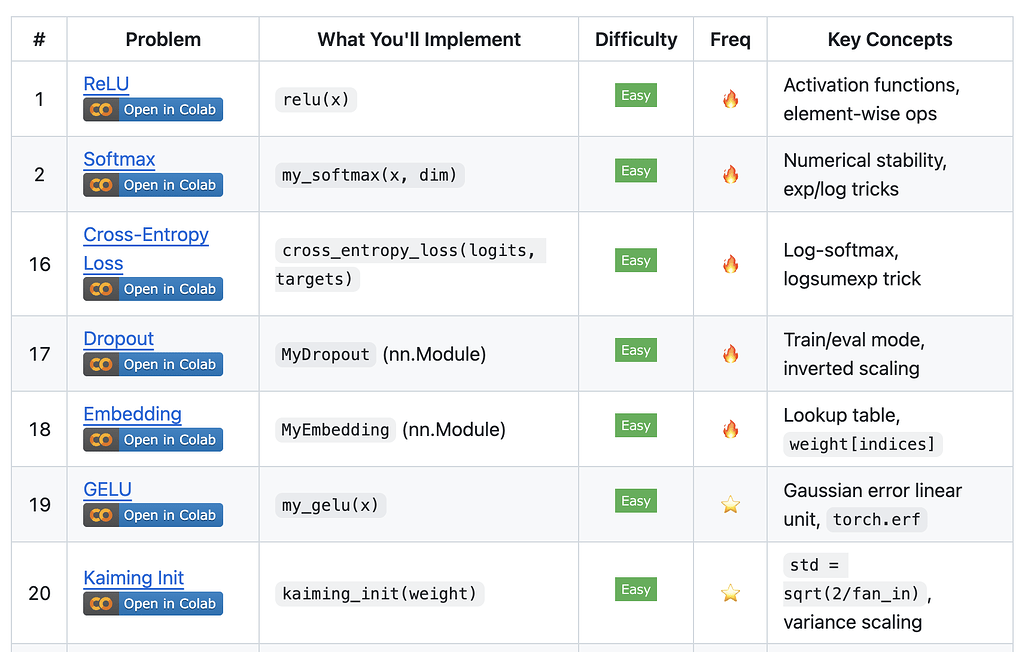This screenshot has width=1028, height=652.
Task: Click Open in Colab badge for Kaiming Init
Action: (x=153, y=603)
